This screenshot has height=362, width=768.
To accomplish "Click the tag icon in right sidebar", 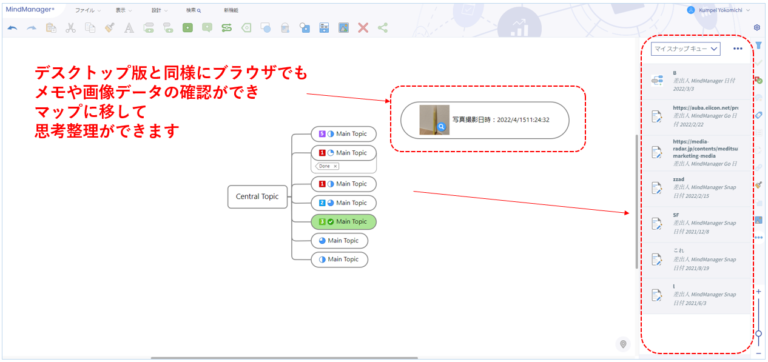I will tap(759, 115).
